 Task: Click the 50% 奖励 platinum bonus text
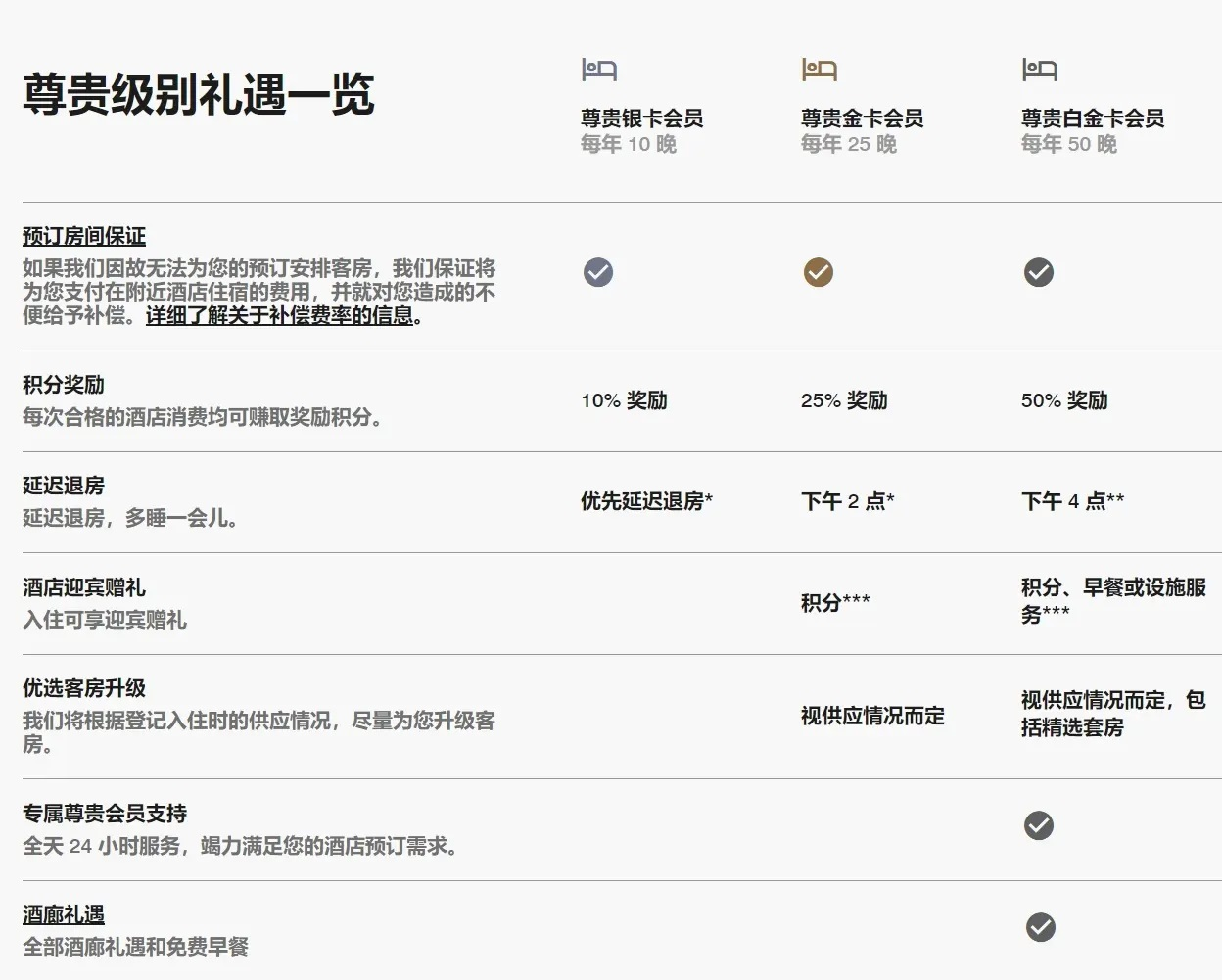point(1064,400)
